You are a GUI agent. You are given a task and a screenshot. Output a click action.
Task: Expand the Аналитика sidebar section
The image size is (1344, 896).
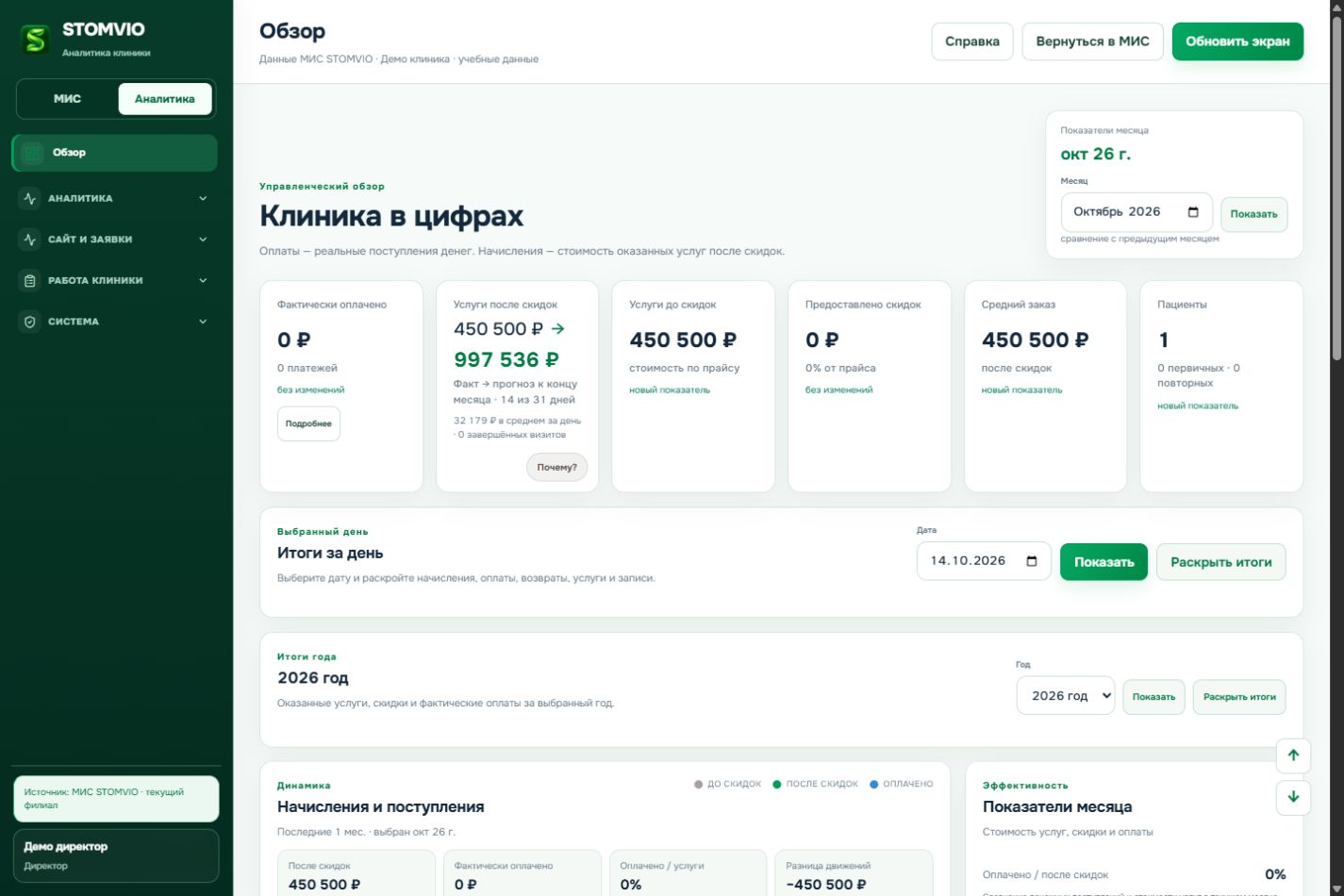114,199
